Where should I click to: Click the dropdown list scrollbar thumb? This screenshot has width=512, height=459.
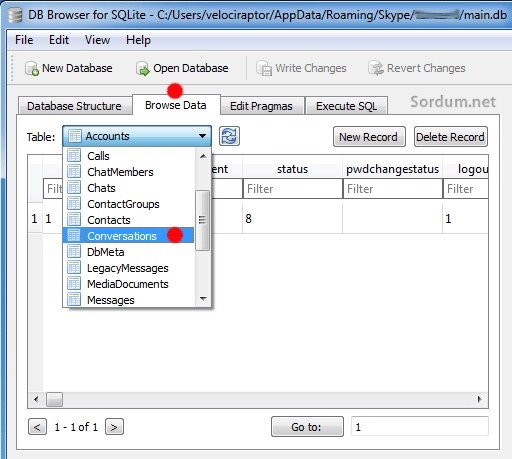(202, 220)
